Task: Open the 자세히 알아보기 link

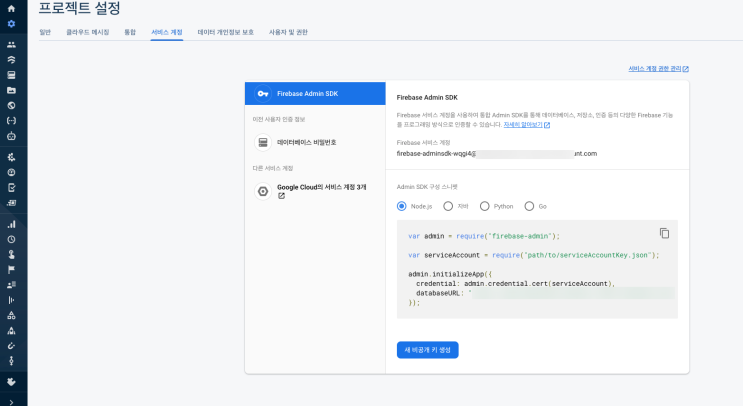Action: pyautogui.click(x=526, y=125)
